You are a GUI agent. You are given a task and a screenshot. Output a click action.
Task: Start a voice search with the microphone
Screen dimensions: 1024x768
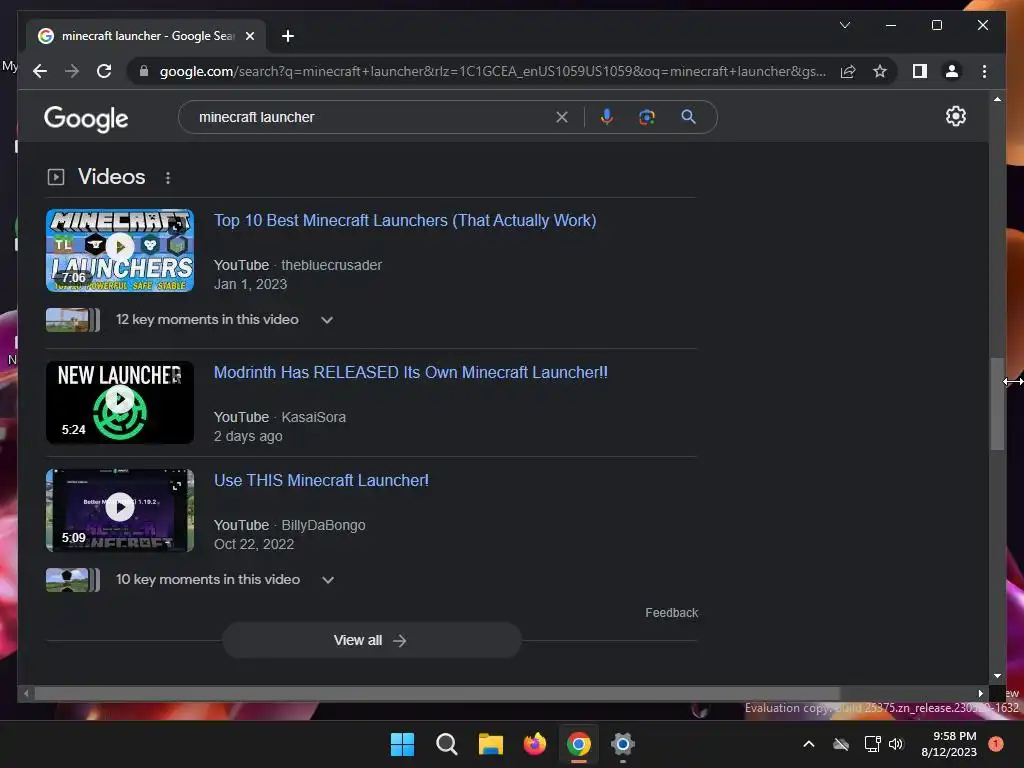coord(607,117)
